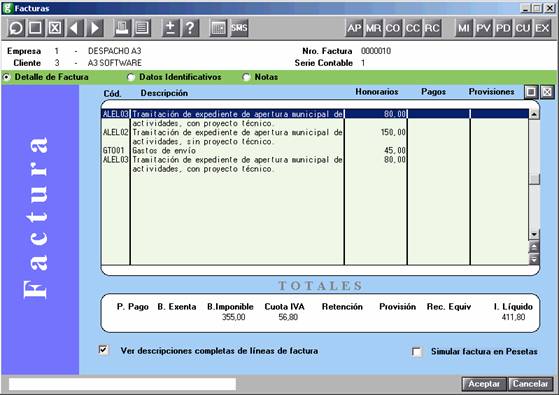The image size is (559, 395).
Task: Click client name A3 SOFTWARE
Action: 114,63
